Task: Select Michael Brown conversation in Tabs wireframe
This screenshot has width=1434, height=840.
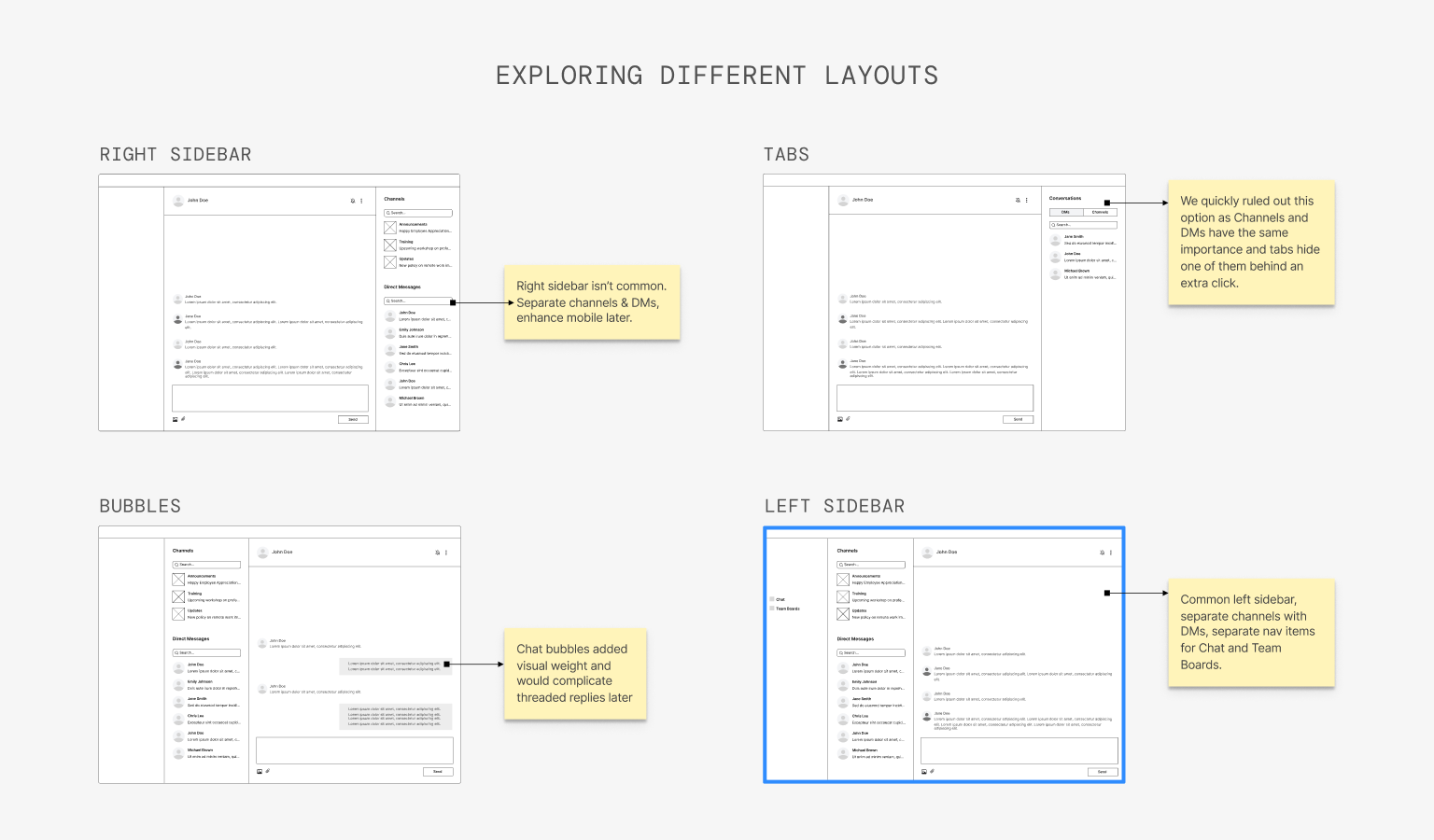Action: click(1083, 274)
